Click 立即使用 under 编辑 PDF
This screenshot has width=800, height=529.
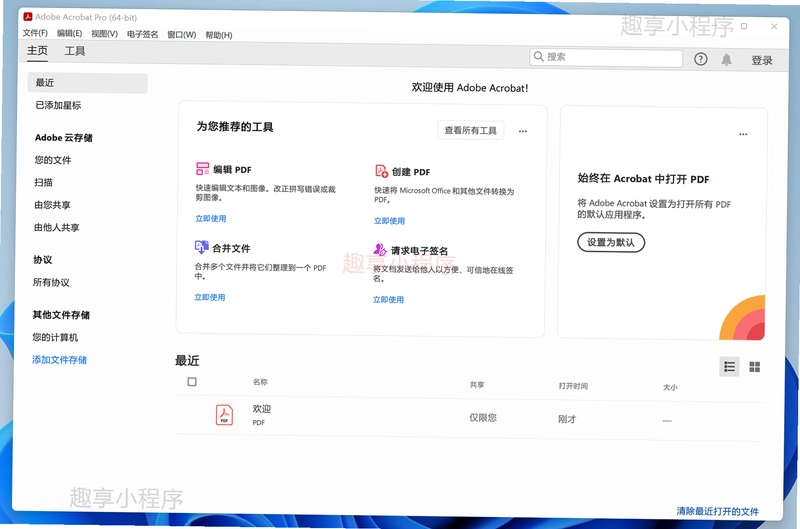211,218
